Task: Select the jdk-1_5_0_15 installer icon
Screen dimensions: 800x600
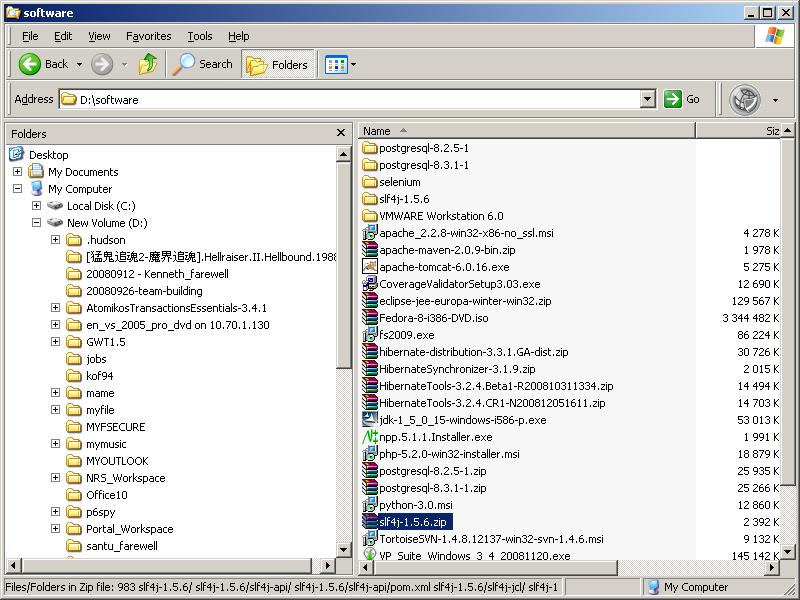Action: coord(369,420)
